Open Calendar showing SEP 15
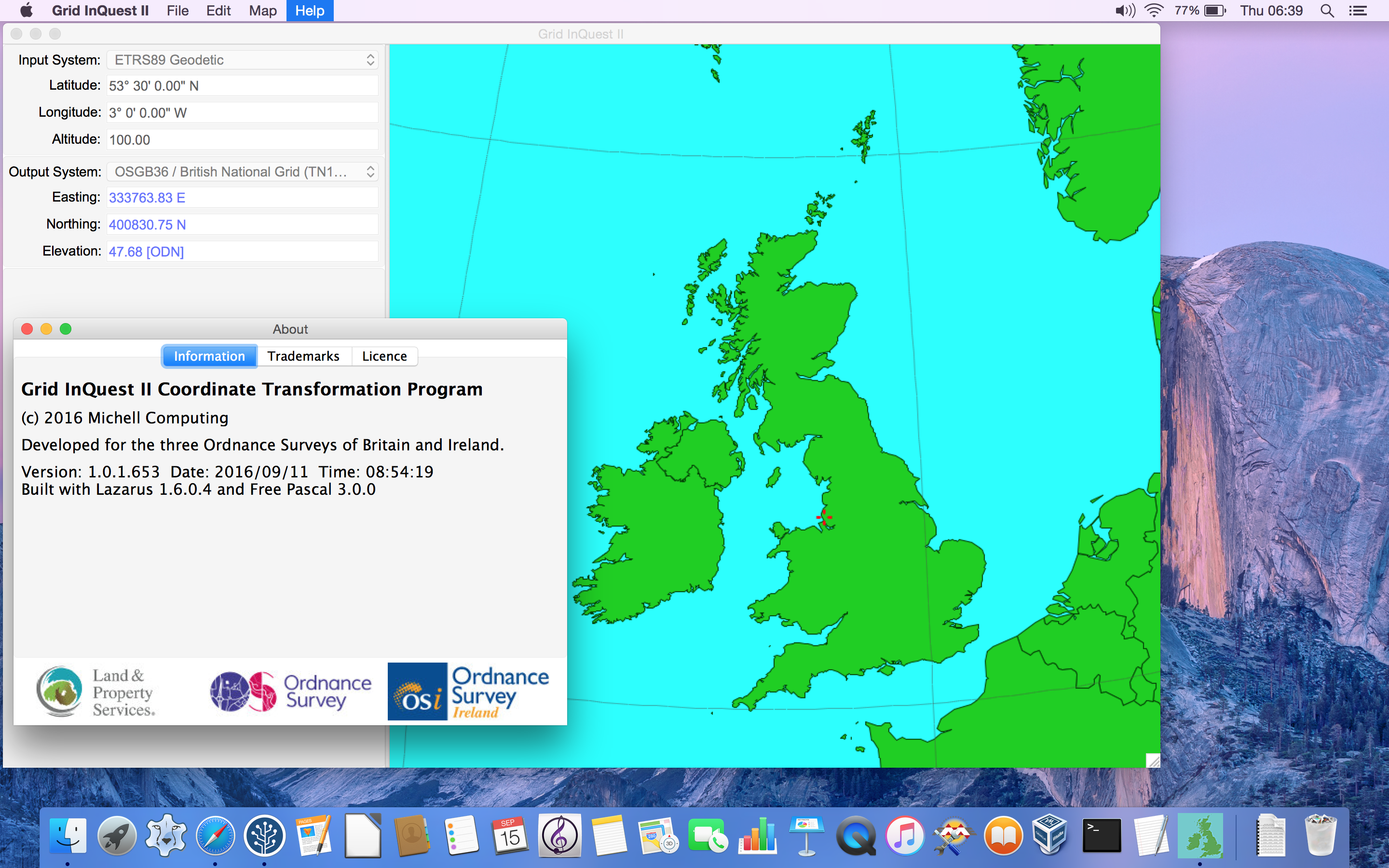Image resolution: width=1389 pixels, height=868 pixels. [x=510, y=835]
